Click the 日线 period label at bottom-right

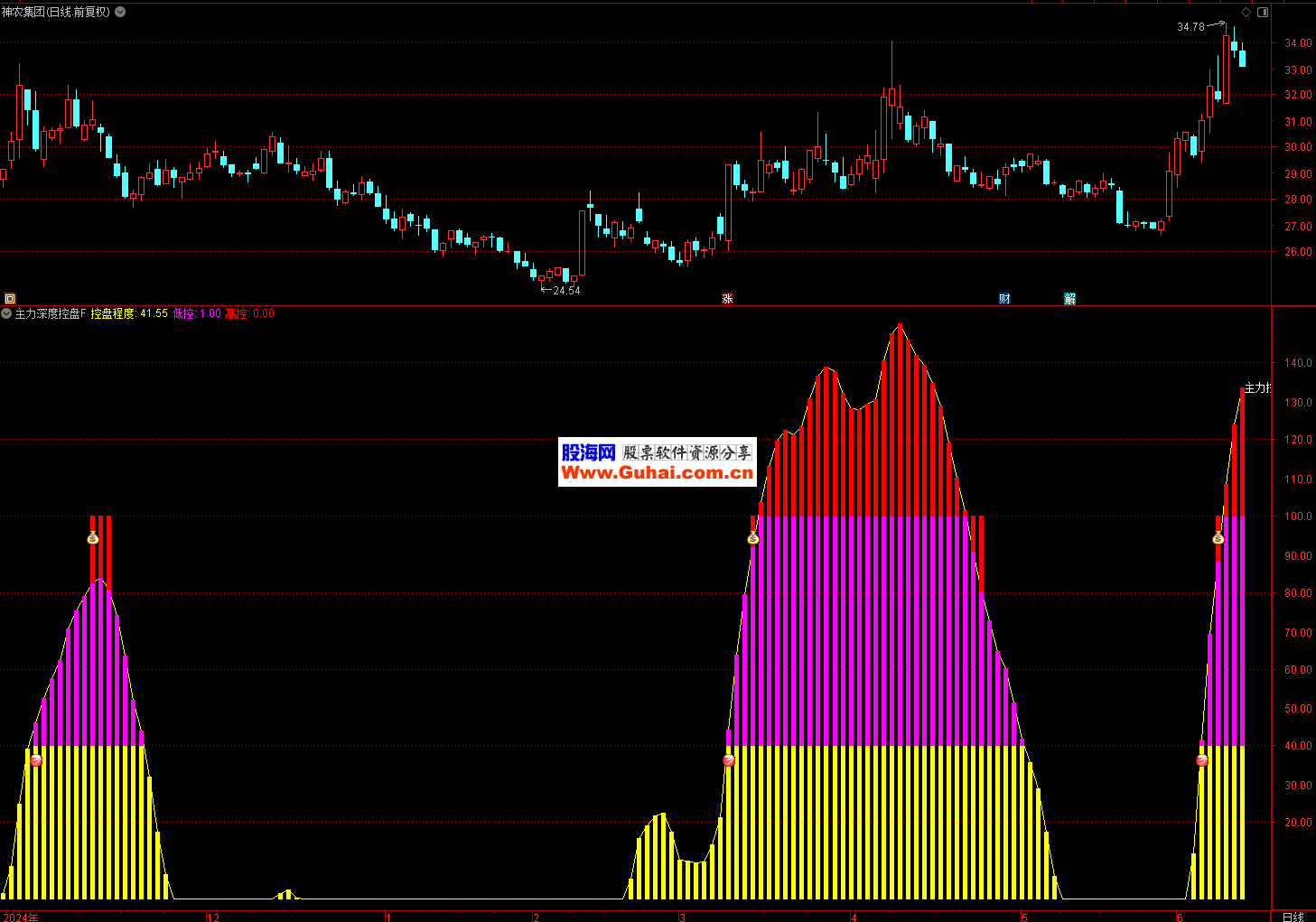coord(1293,917)
